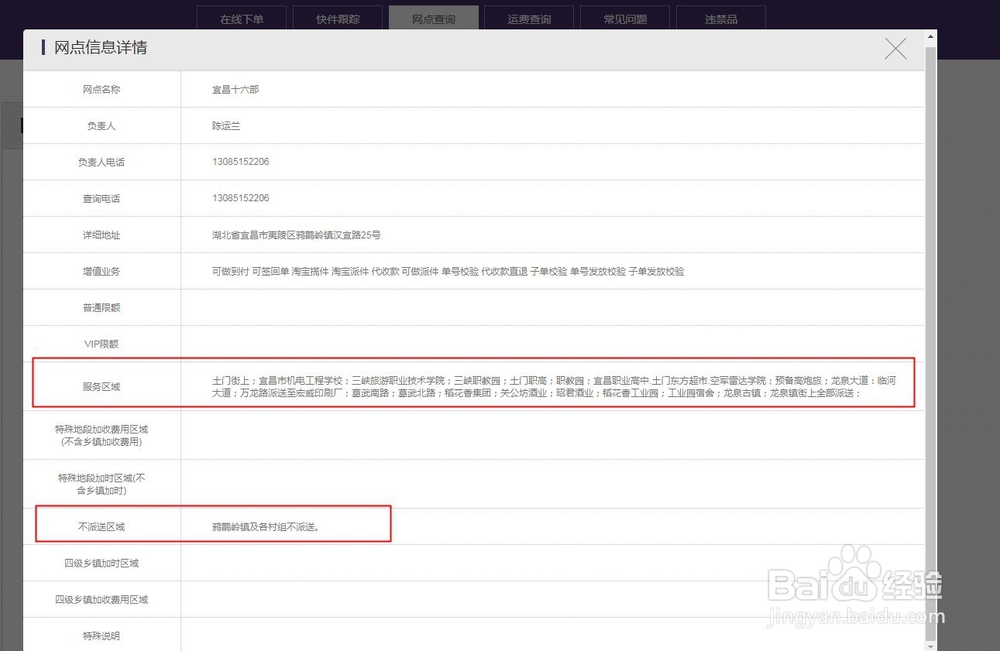Open the 在线下单 tab
The width and height of the screenshot is (1000, 651).
(x=242, y=18)
